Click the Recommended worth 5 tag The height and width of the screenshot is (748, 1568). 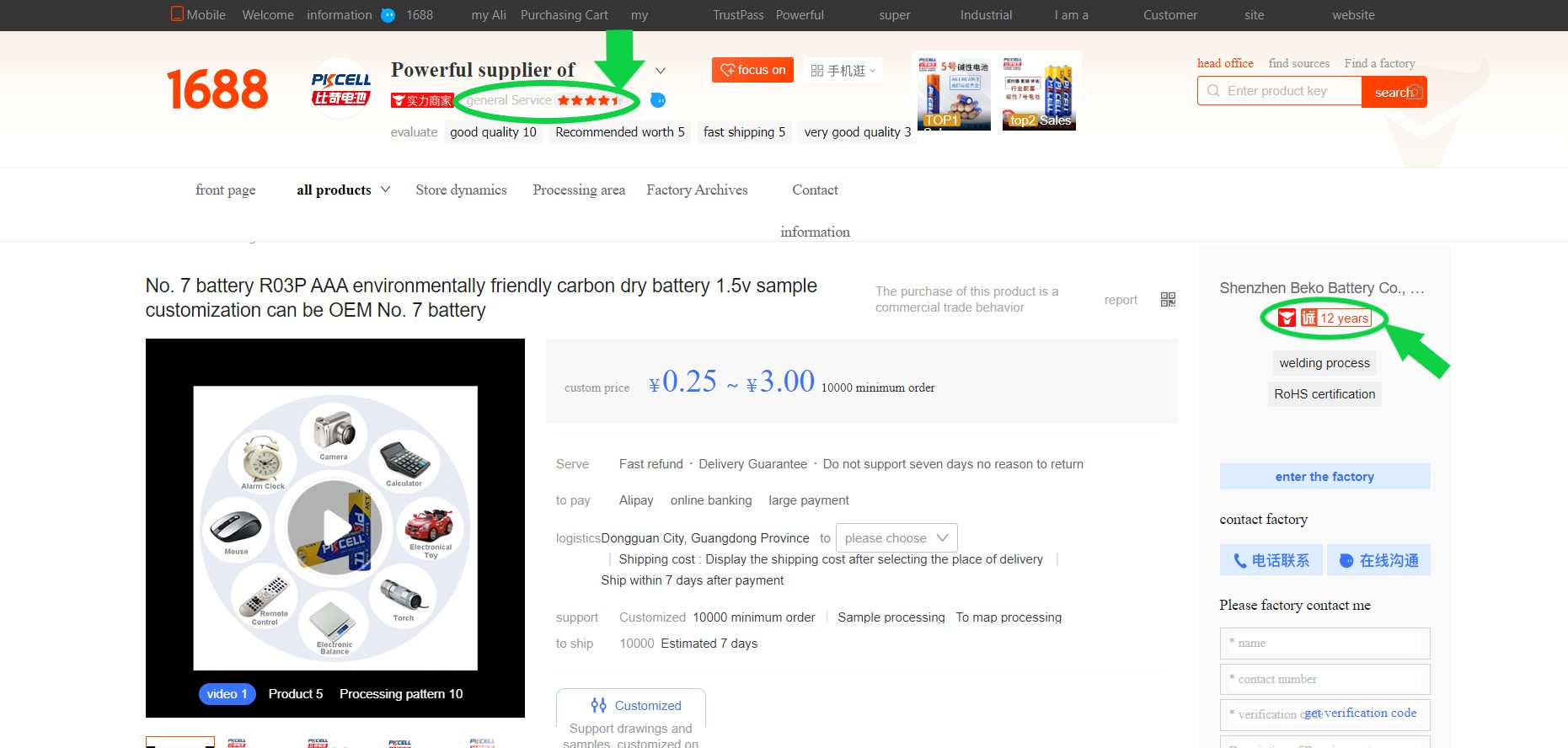[620, 132]
